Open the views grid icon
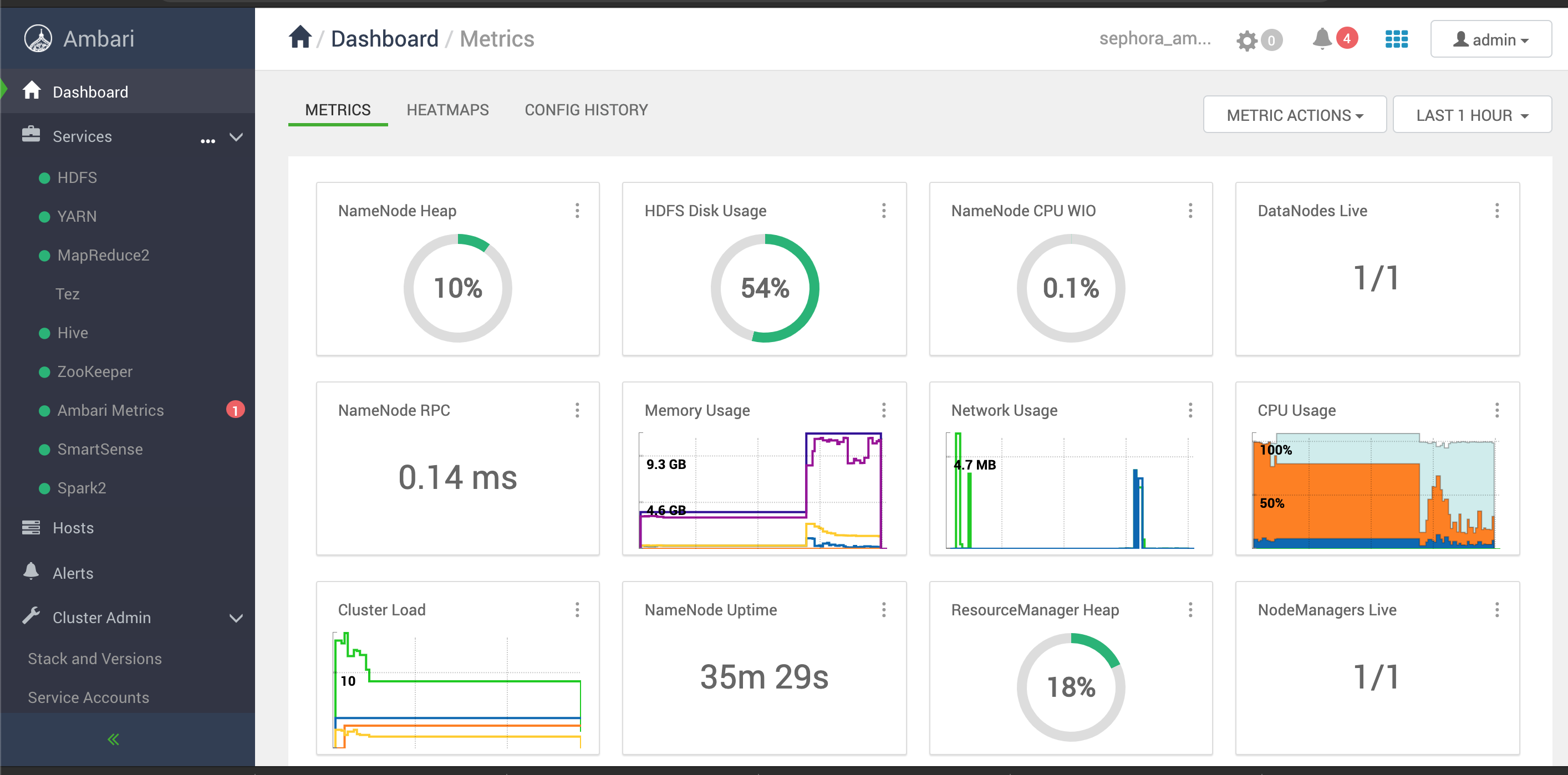Image resolution: width=1568 pixels, height=775 pixels. (1396, 39)
